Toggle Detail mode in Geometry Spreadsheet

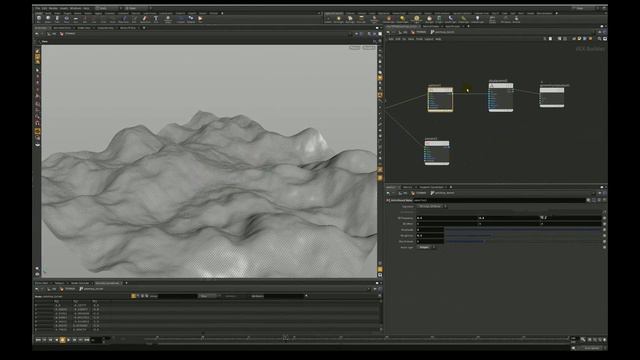[147, 296]
